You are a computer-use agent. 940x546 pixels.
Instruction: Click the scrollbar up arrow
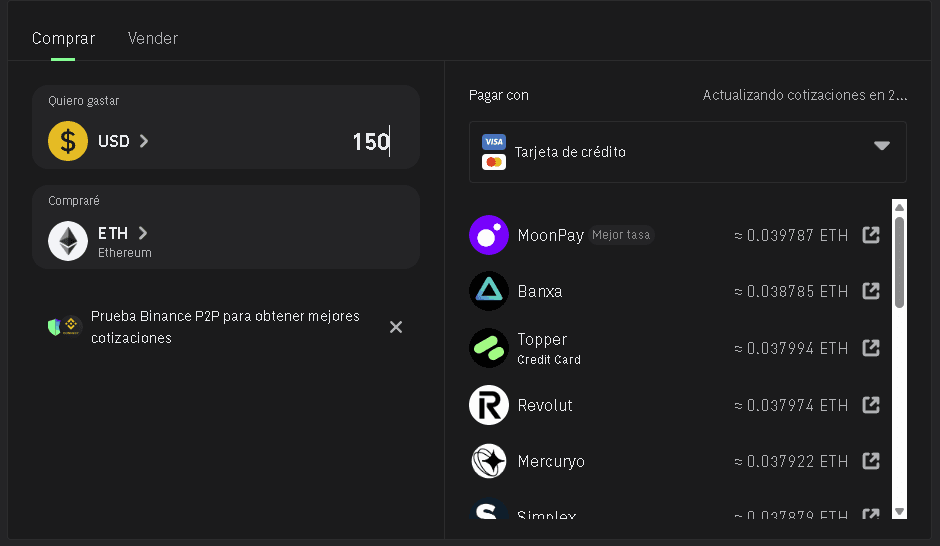[x=899, y=207]
